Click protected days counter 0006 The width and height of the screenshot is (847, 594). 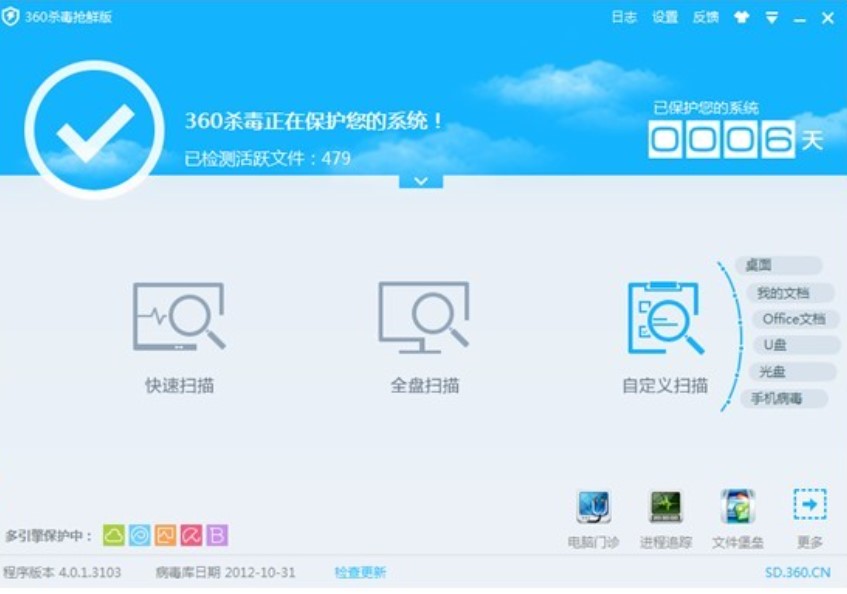[x=722, y=139]
